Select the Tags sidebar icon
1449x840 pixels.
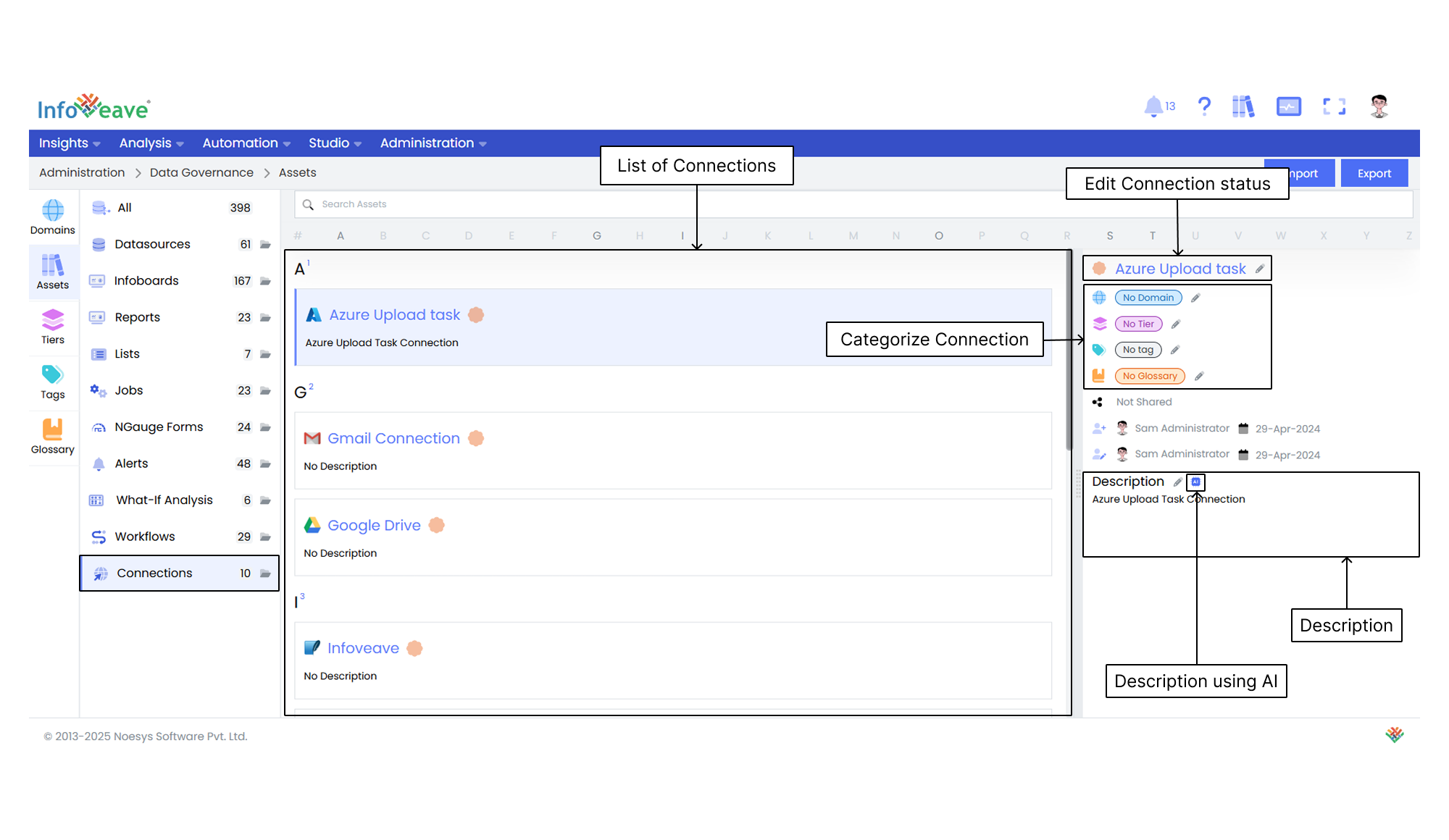point(53,382)
